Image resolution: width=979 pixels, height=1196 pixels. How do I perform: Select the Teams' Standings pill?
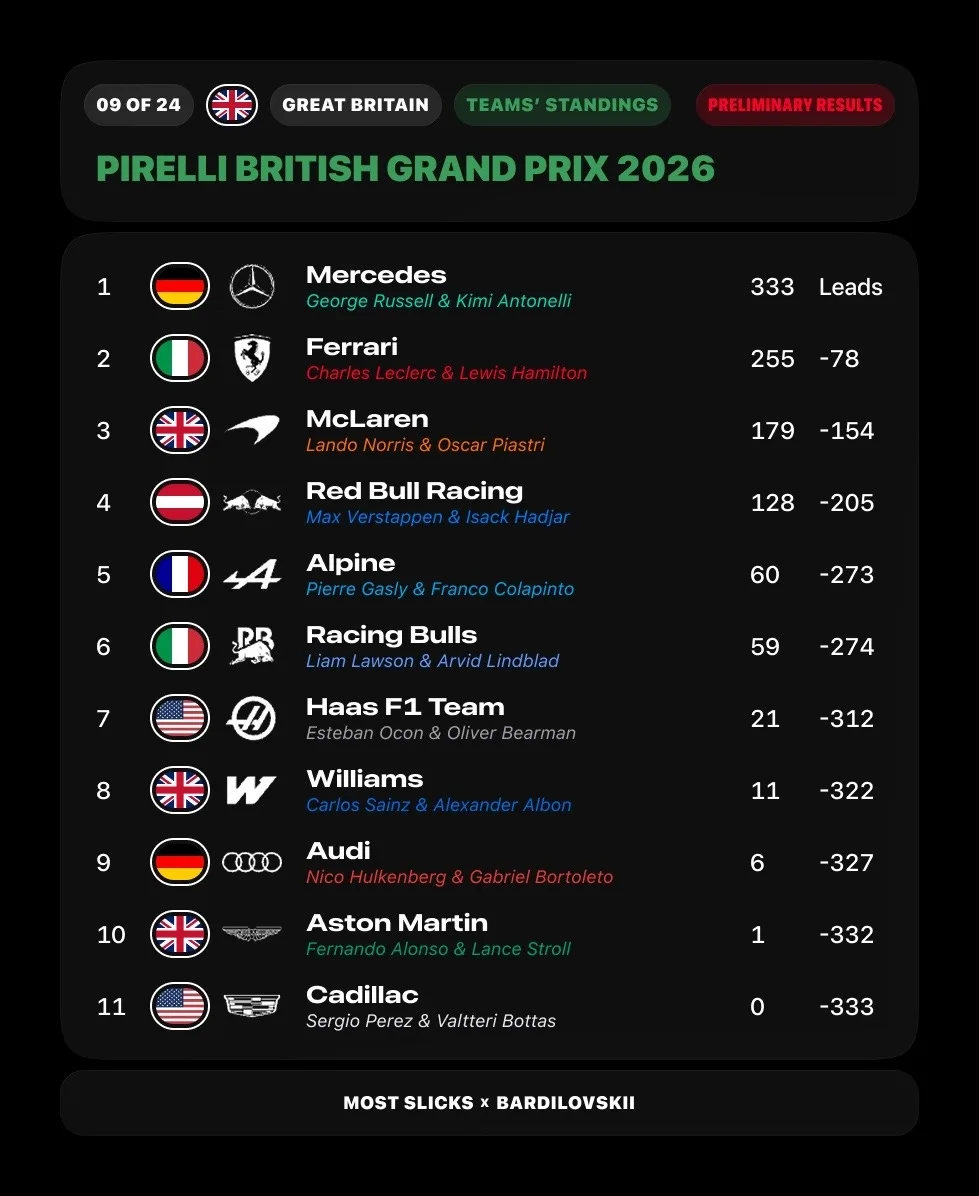(562, 105)
